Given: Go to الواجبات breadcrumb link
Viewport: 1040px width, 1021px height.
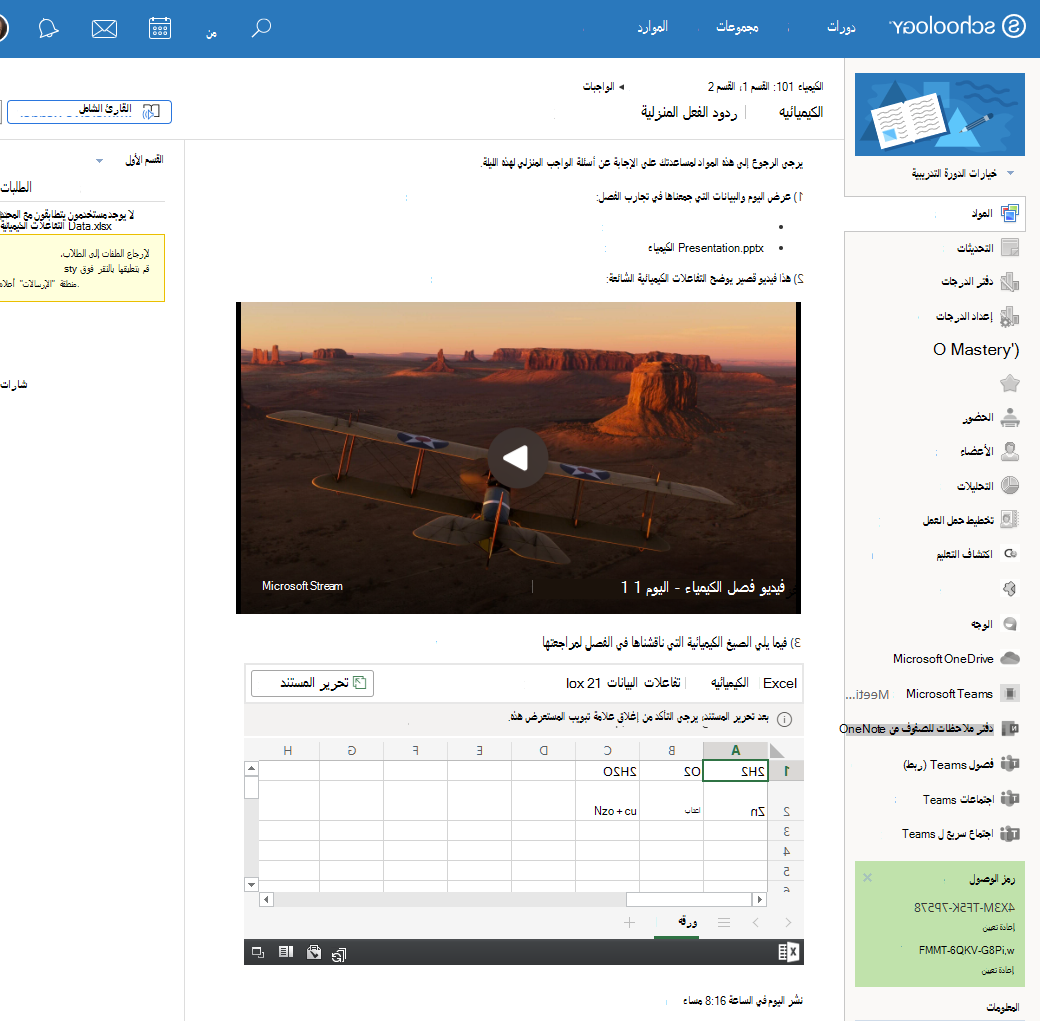Looking at the screenshot, I should [x=599, y=86].
